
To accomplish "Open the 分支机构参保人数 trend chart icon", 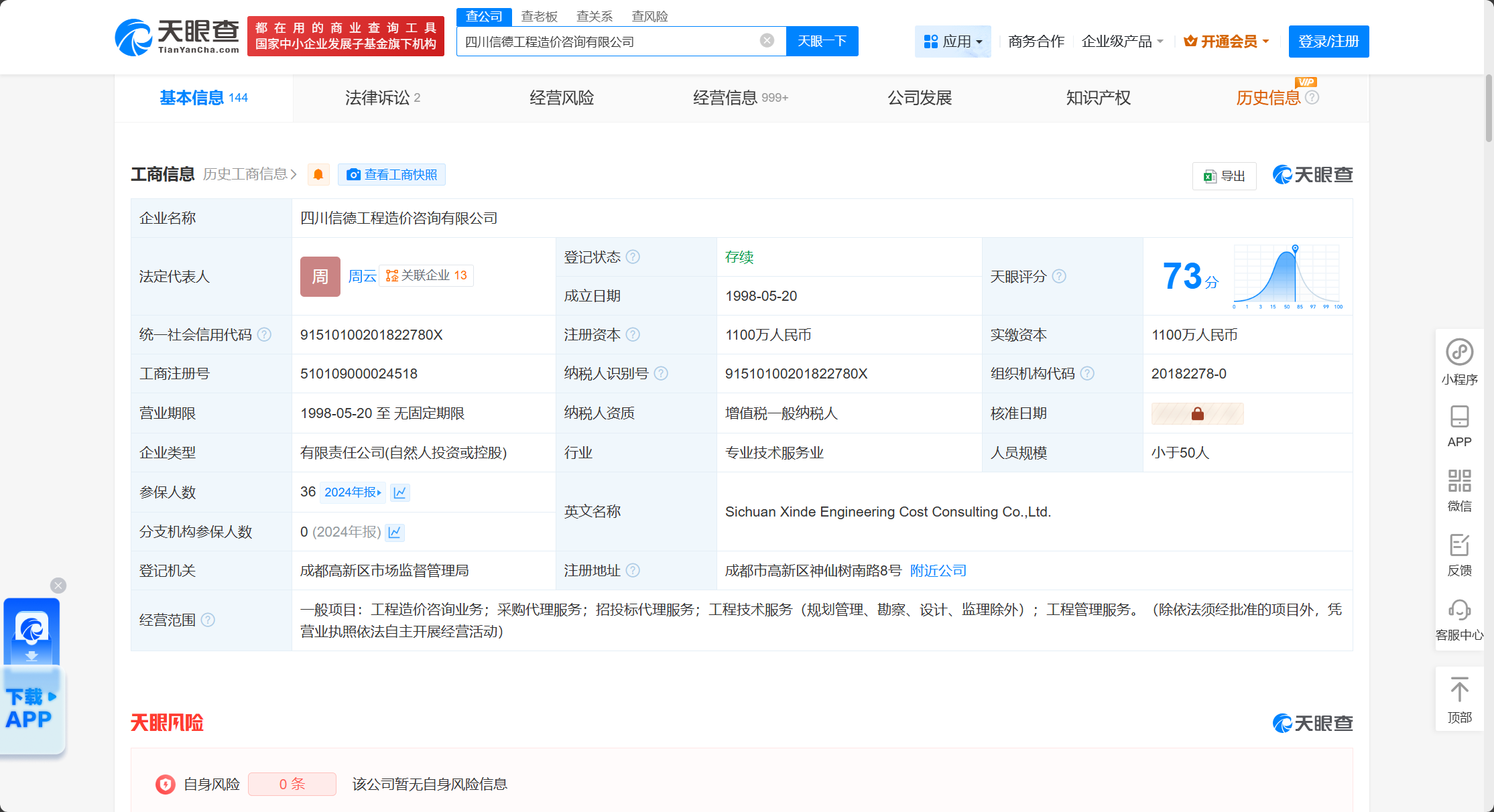I will point(395,532).
